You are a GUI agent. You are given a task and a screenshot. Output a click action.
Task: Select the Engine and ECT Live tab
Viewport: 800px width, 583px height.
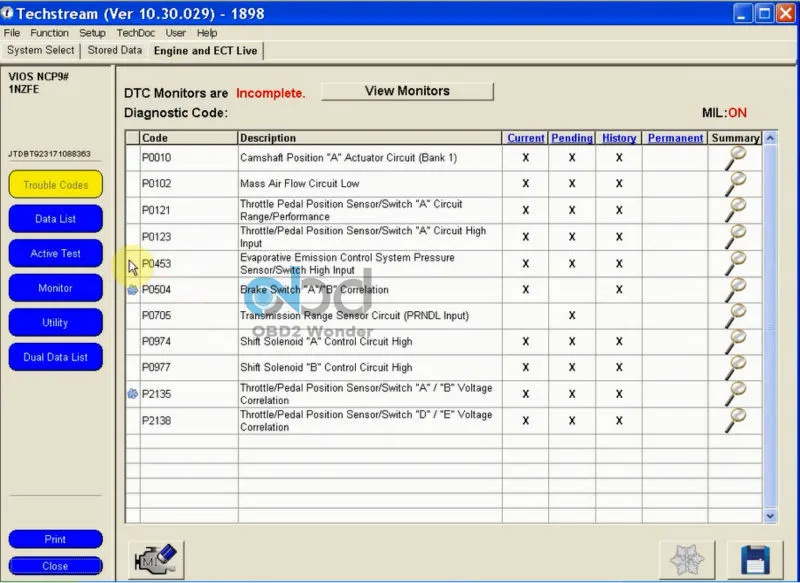206,51
